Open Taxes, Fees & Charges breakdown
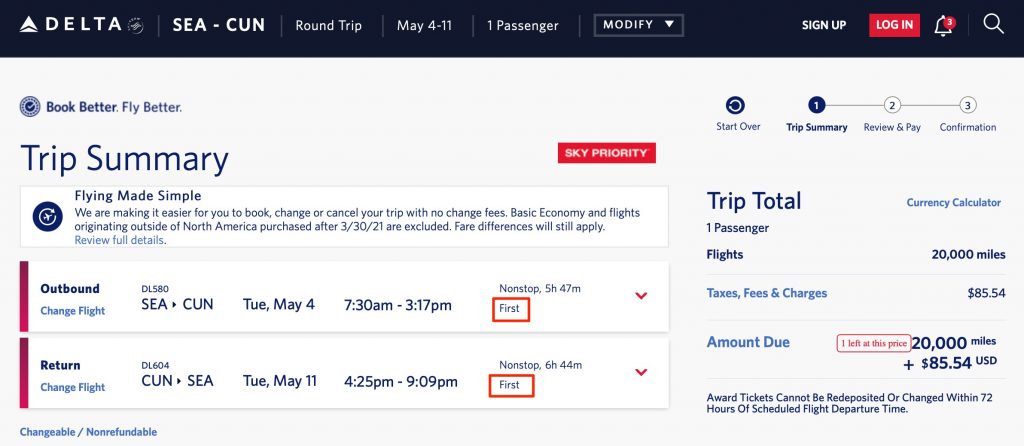Image resolution: width=1024 pixels, height=446 pixels. click(766, 293)
